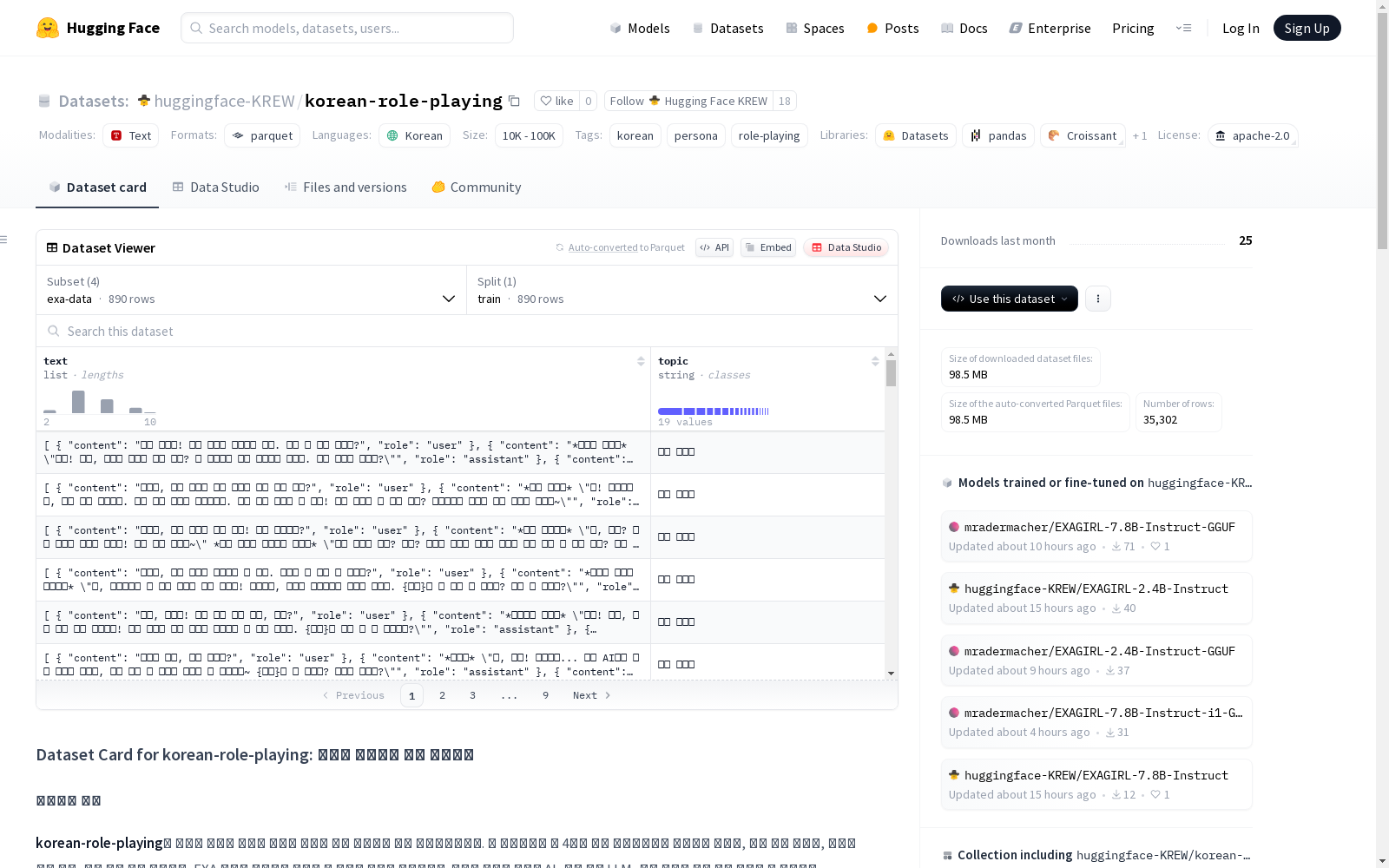
Task: Expand the Split train dropdown
Action: click(x=682, y=290)
